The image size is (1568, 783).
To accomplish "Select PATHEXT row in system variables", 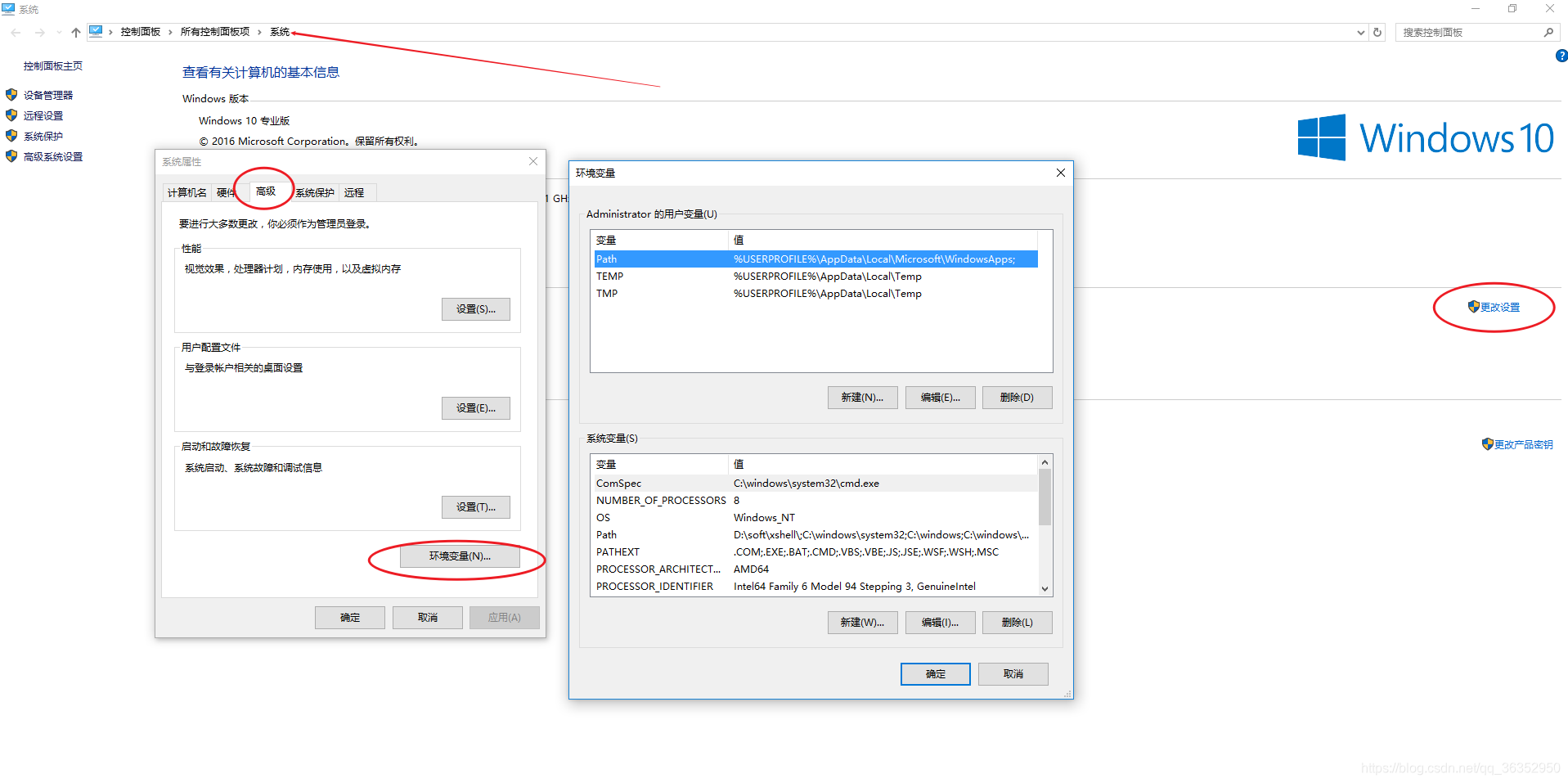I will tap(815, 552).
